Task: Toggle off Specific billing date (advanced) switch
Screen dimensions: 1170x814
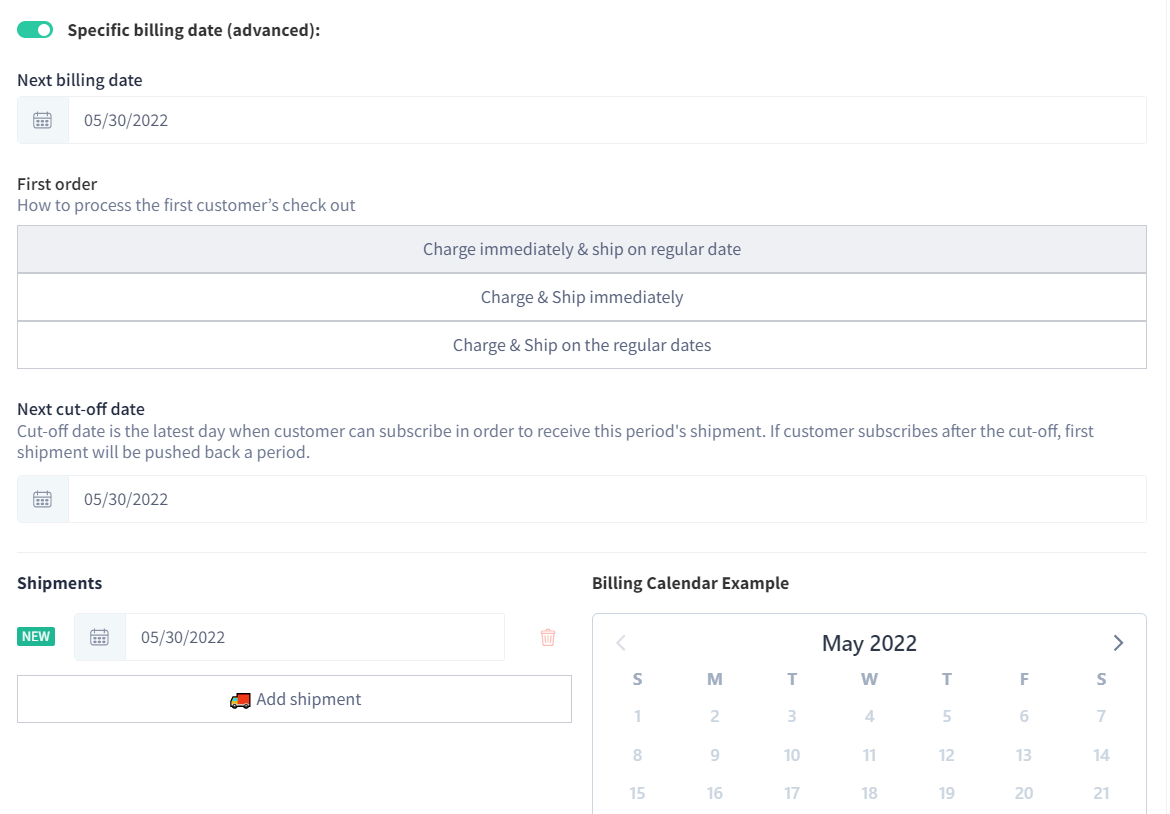Action: pos(35,30)
